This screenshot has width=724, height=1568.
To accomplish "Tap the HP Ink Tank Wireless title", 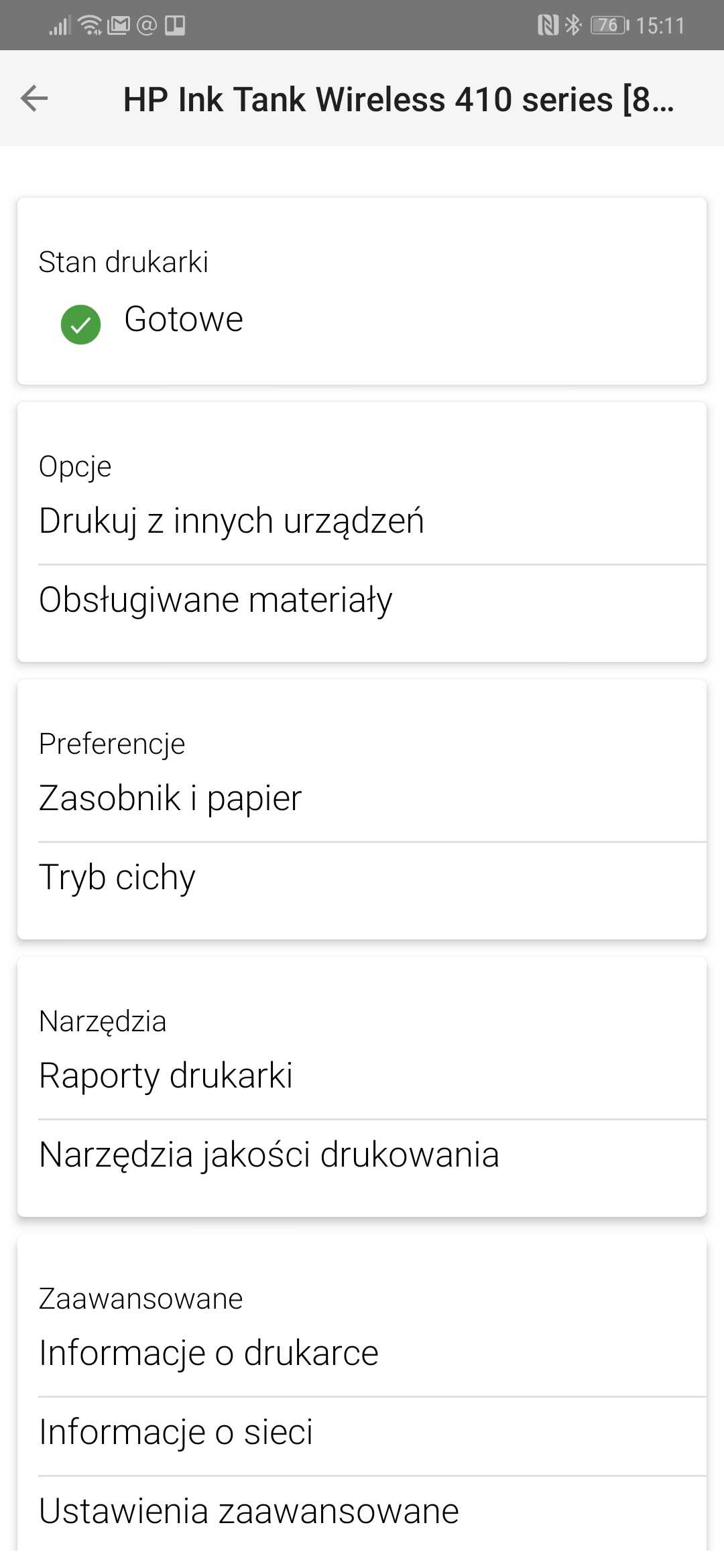I will point(399,99).
